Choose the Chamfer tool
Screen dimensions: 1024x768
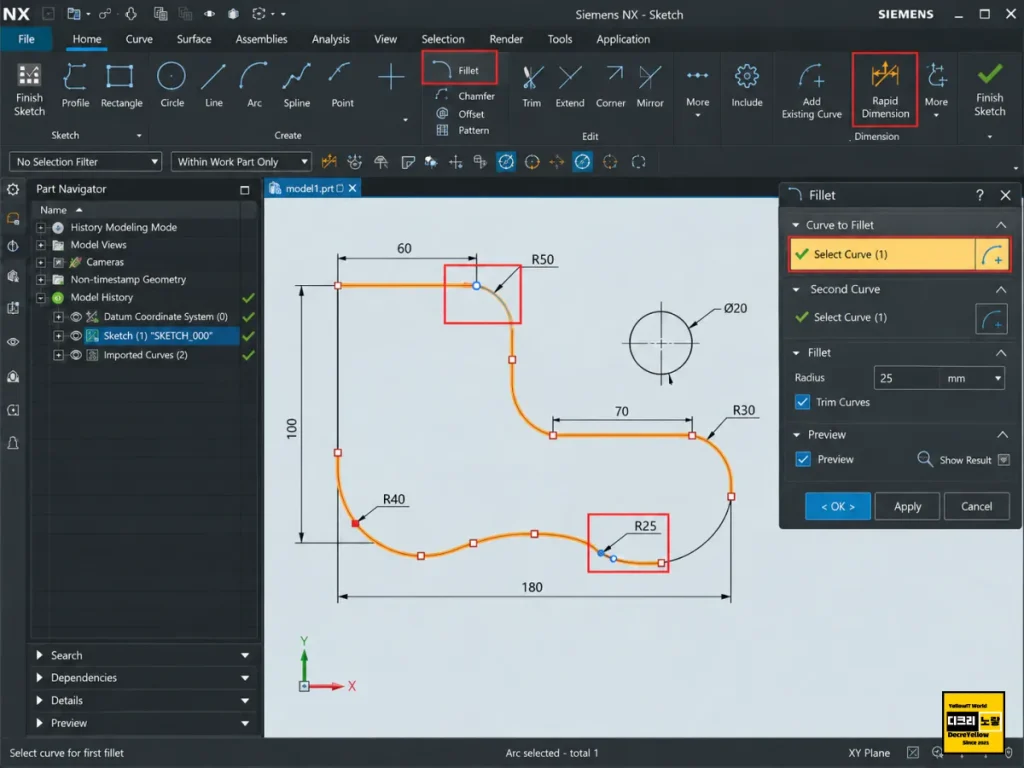tap(466, 96)
